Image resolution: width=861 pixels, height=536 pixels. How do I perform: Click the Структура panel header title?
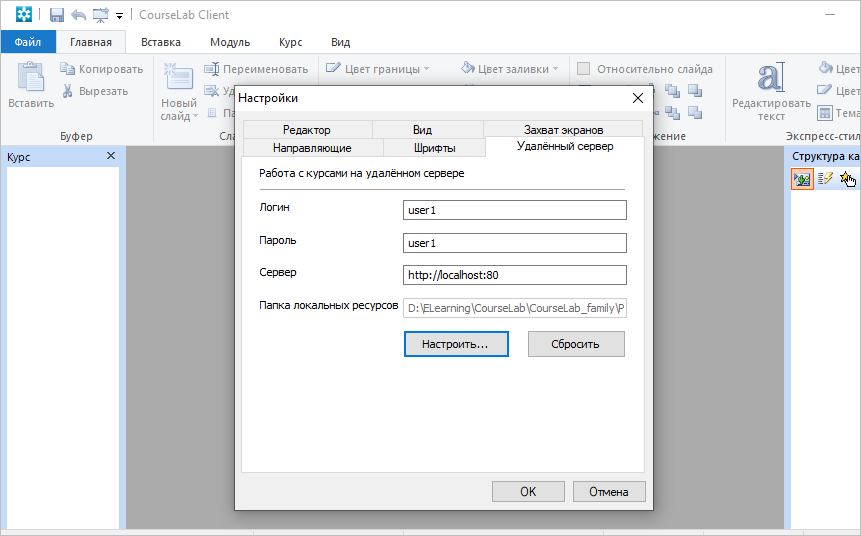(x=825, y=157)
